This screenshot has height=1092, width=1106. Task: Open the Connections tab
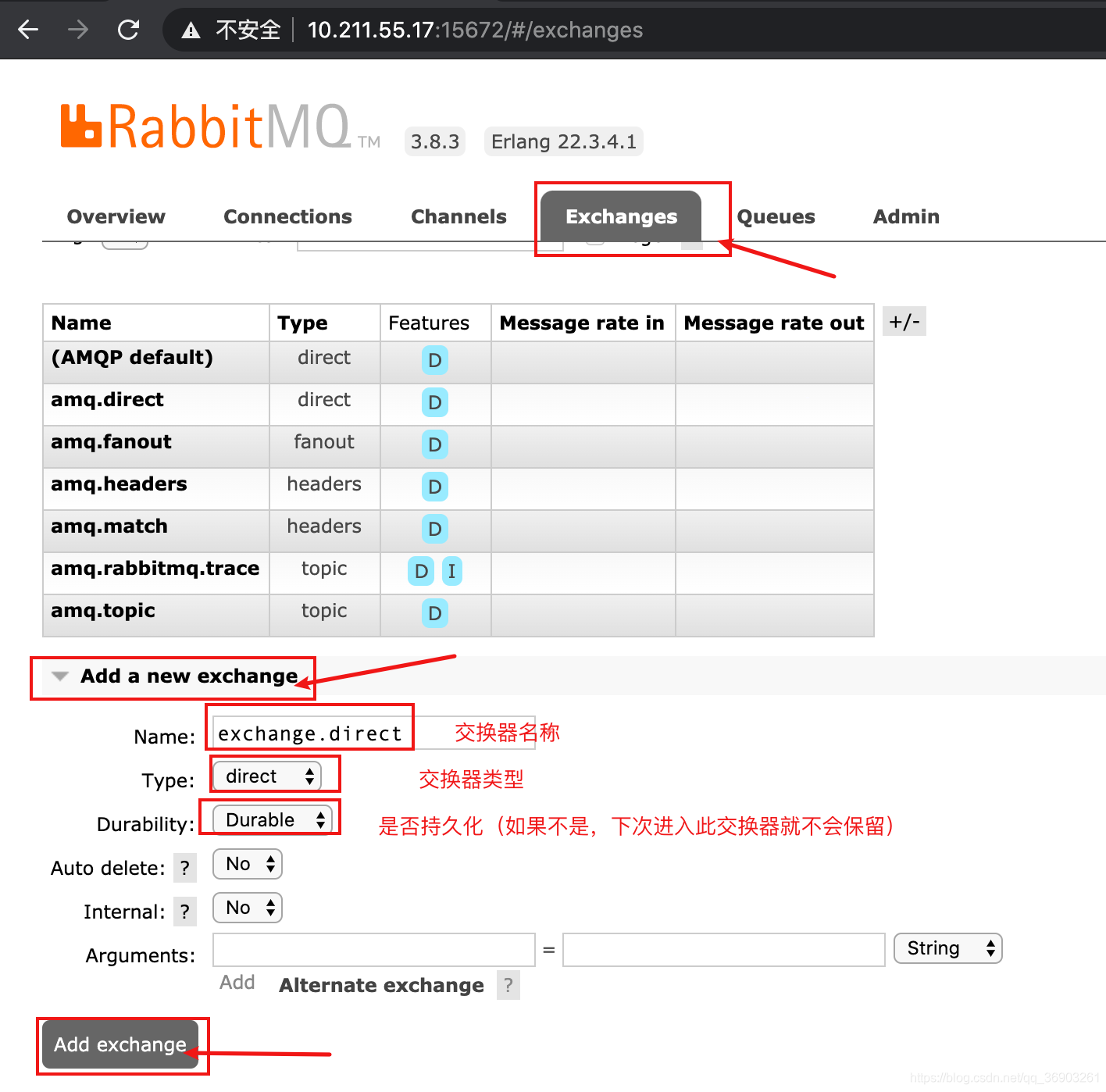point(287,216)
